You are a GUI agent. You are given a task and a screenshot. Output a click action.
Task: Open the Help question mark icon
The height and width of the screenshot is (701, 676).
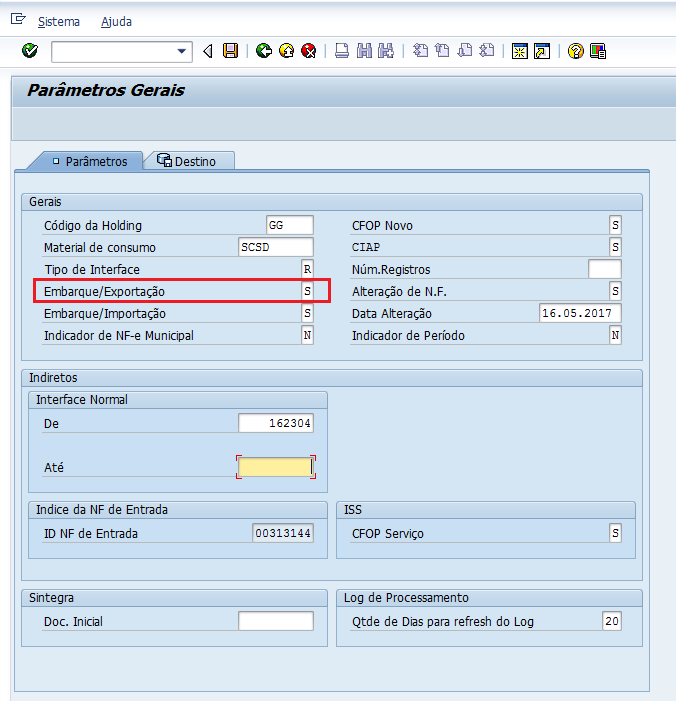(575, 51)
